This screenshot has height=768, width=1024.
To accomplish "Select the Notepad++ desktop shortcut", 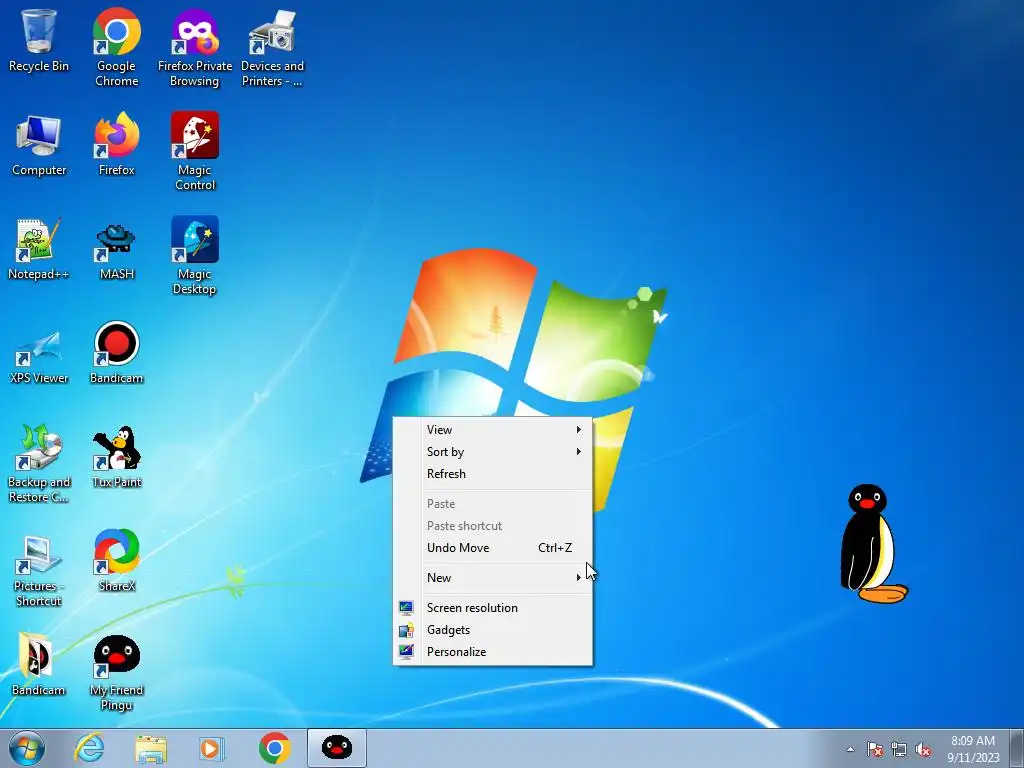I will pyautogui.click(x=39, y=248).
